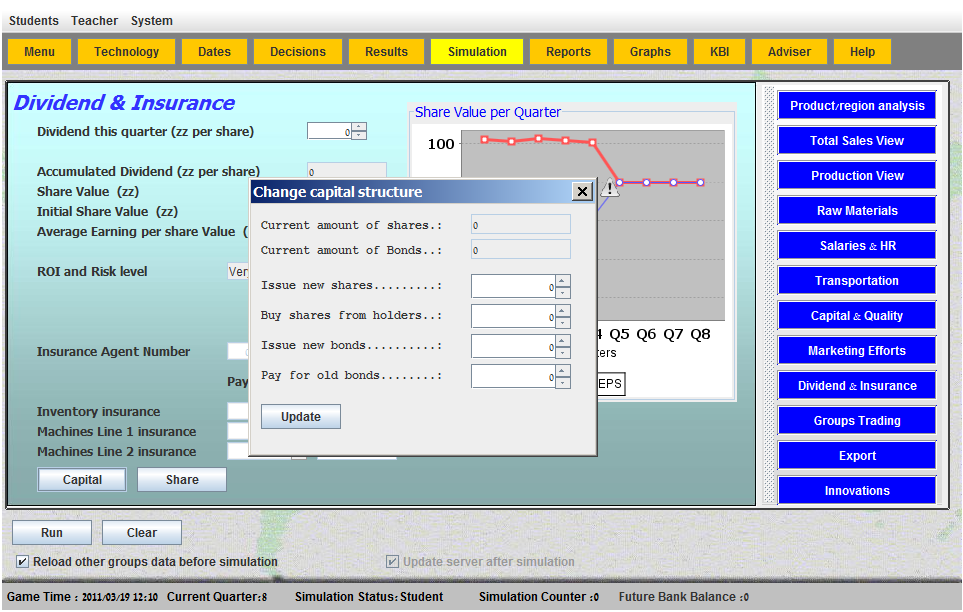This screenshot has width=963, height=612.
Task: Open the Product/region analysis view
Action: [856, 106]
